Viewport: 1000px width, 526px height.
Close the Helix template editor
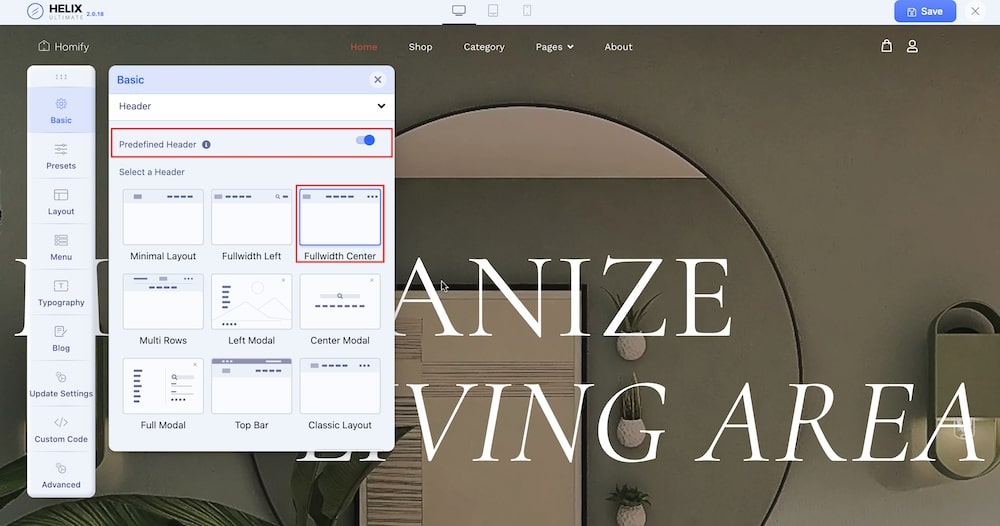(x=975, y=11)
